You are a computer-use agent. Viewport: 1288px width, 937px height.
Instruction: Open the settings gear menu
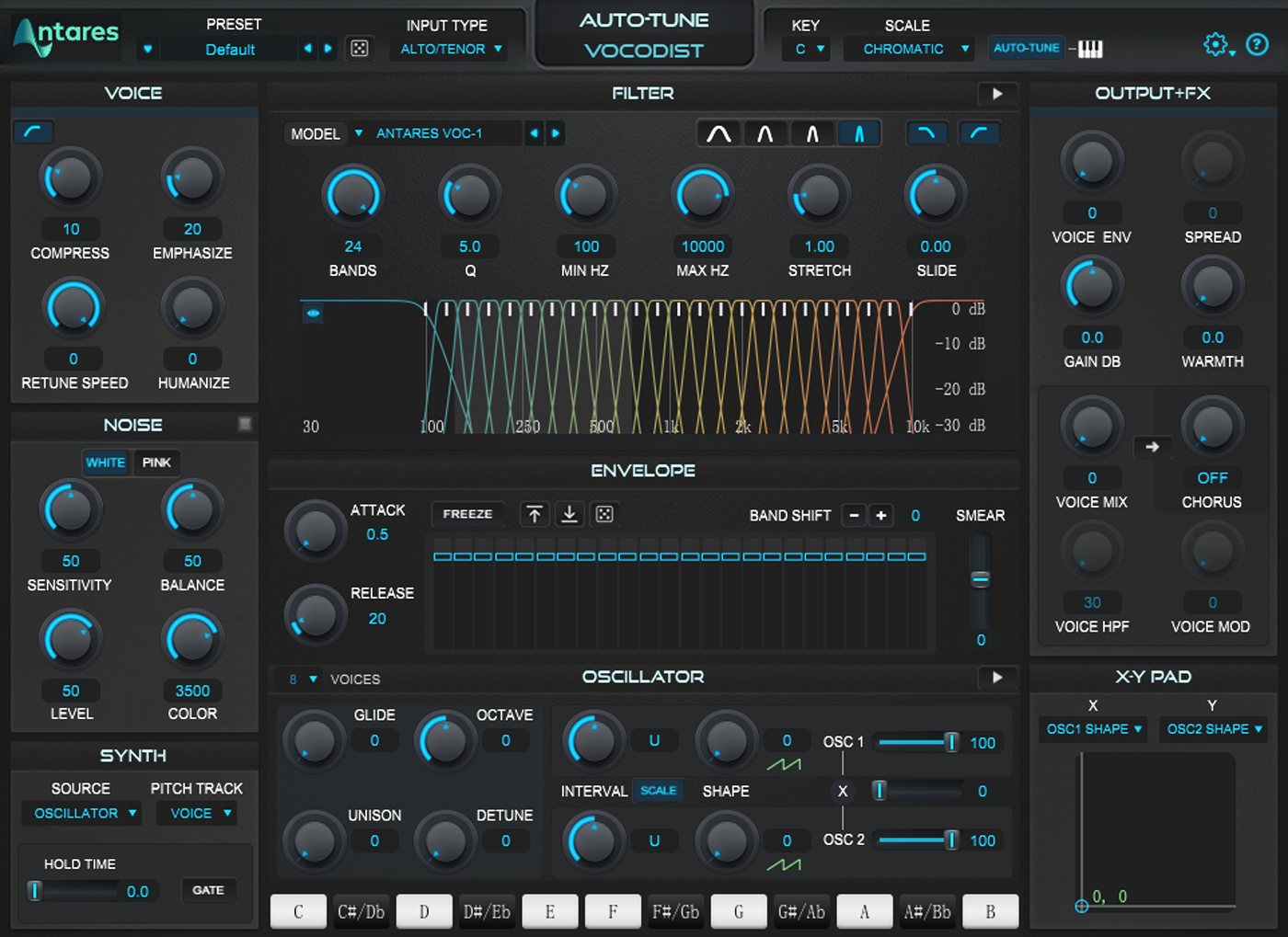pos(1216,44)
